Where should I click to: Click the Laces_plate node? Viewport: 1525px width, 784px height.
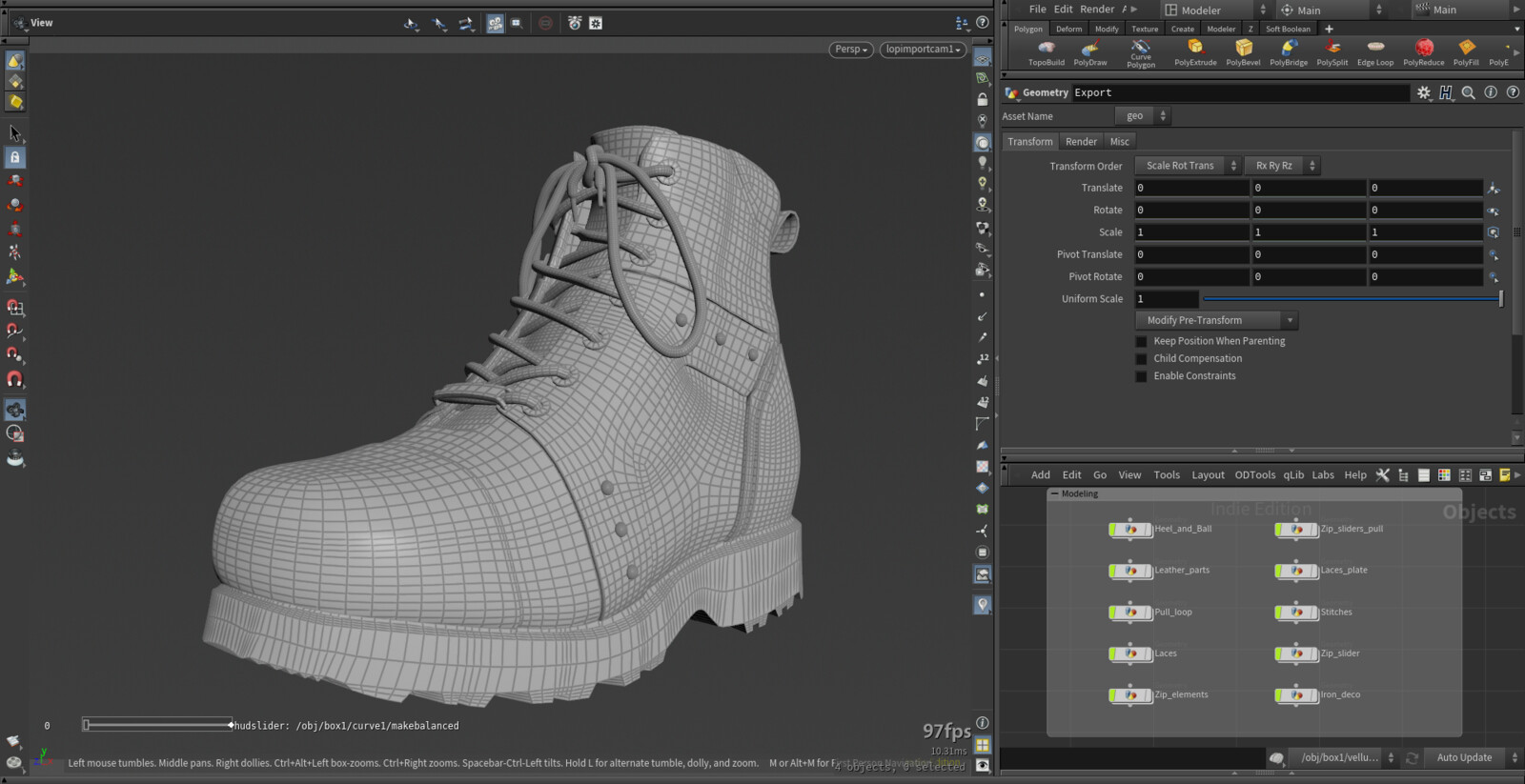click(x=1296, y=571)
